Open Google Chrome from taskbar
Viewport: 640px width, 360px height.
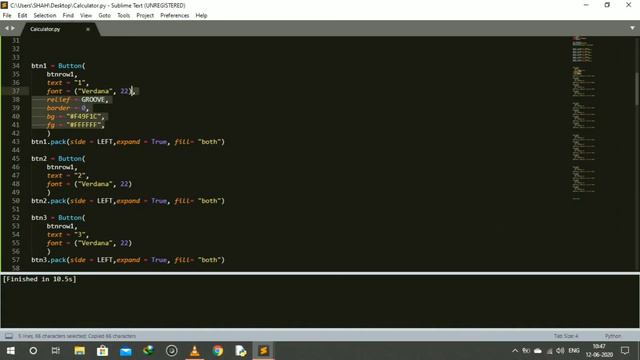[x=218, y=351]
